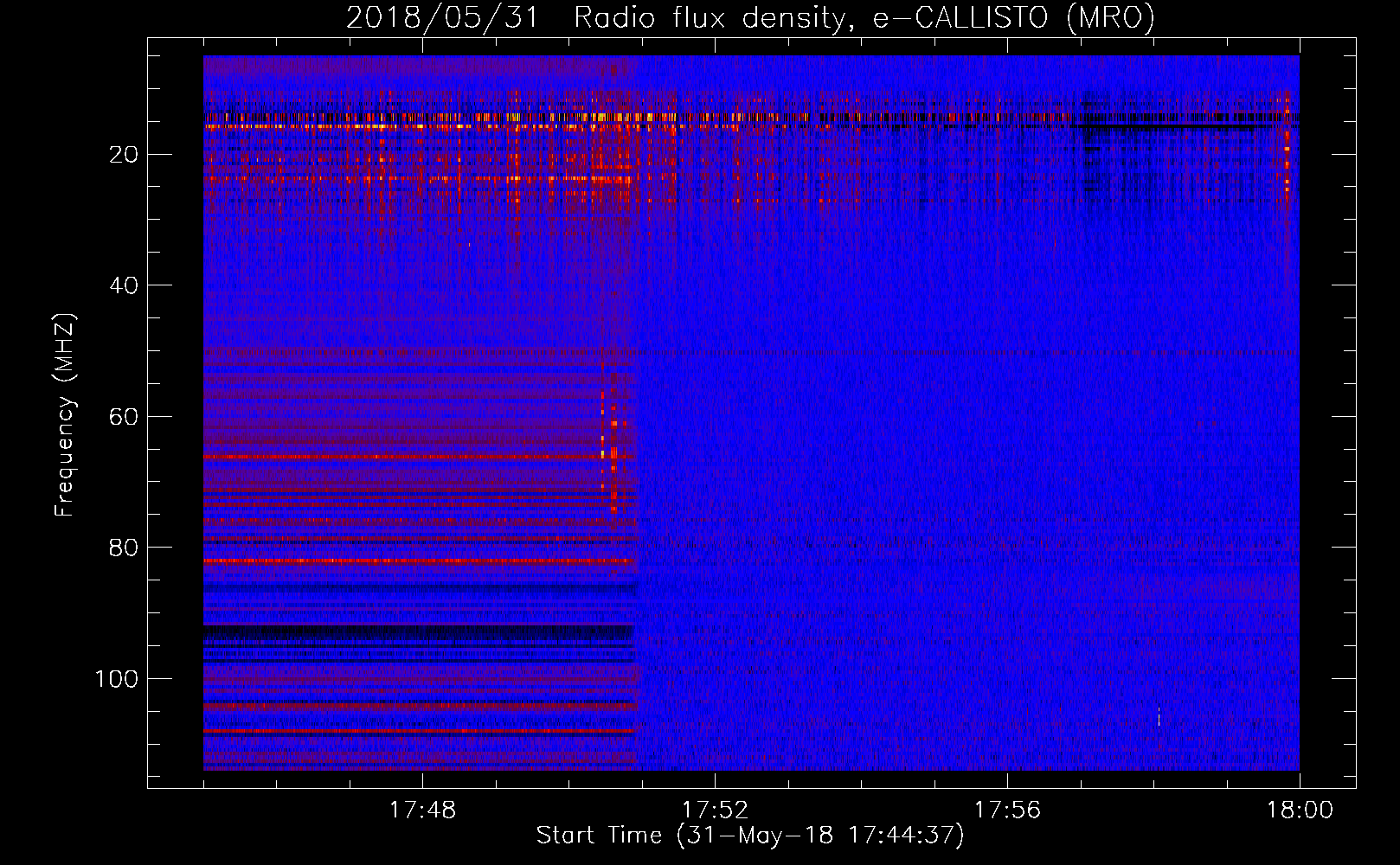
Task: Click the 80 MHz frequency tick label
Action: [x=125, y=548]
